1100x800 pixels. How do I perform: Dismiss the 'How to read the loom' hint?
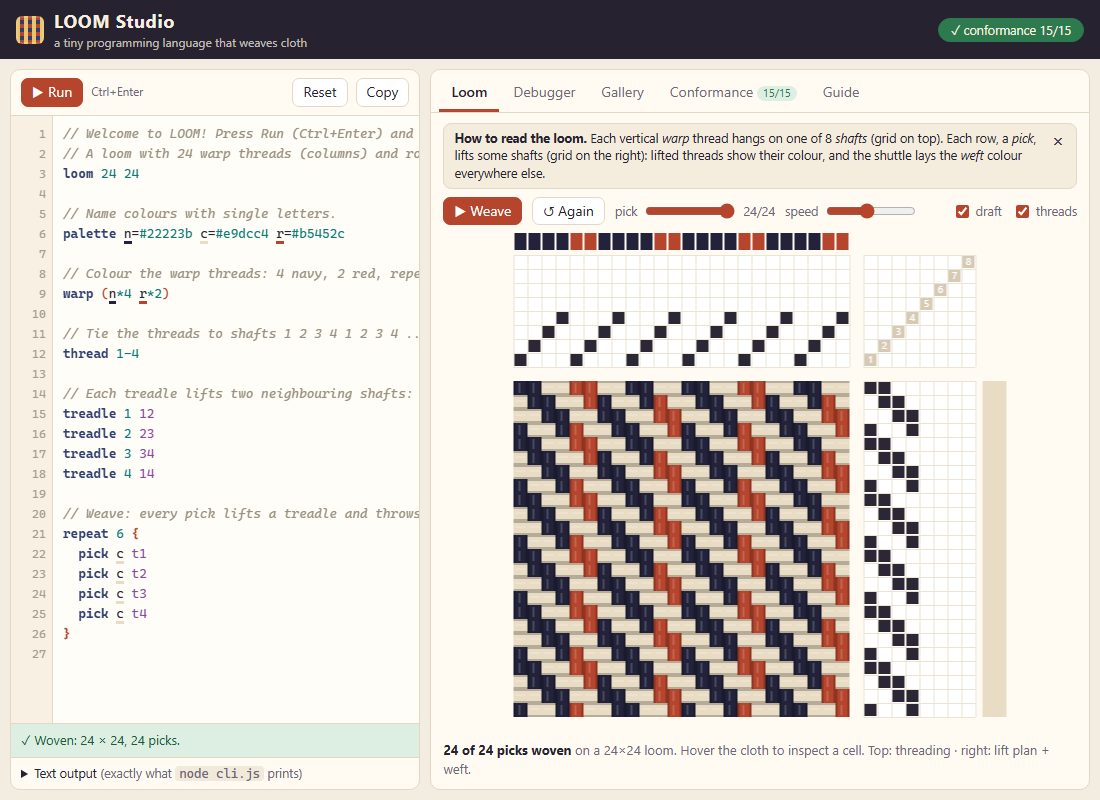click(1058, 141)
